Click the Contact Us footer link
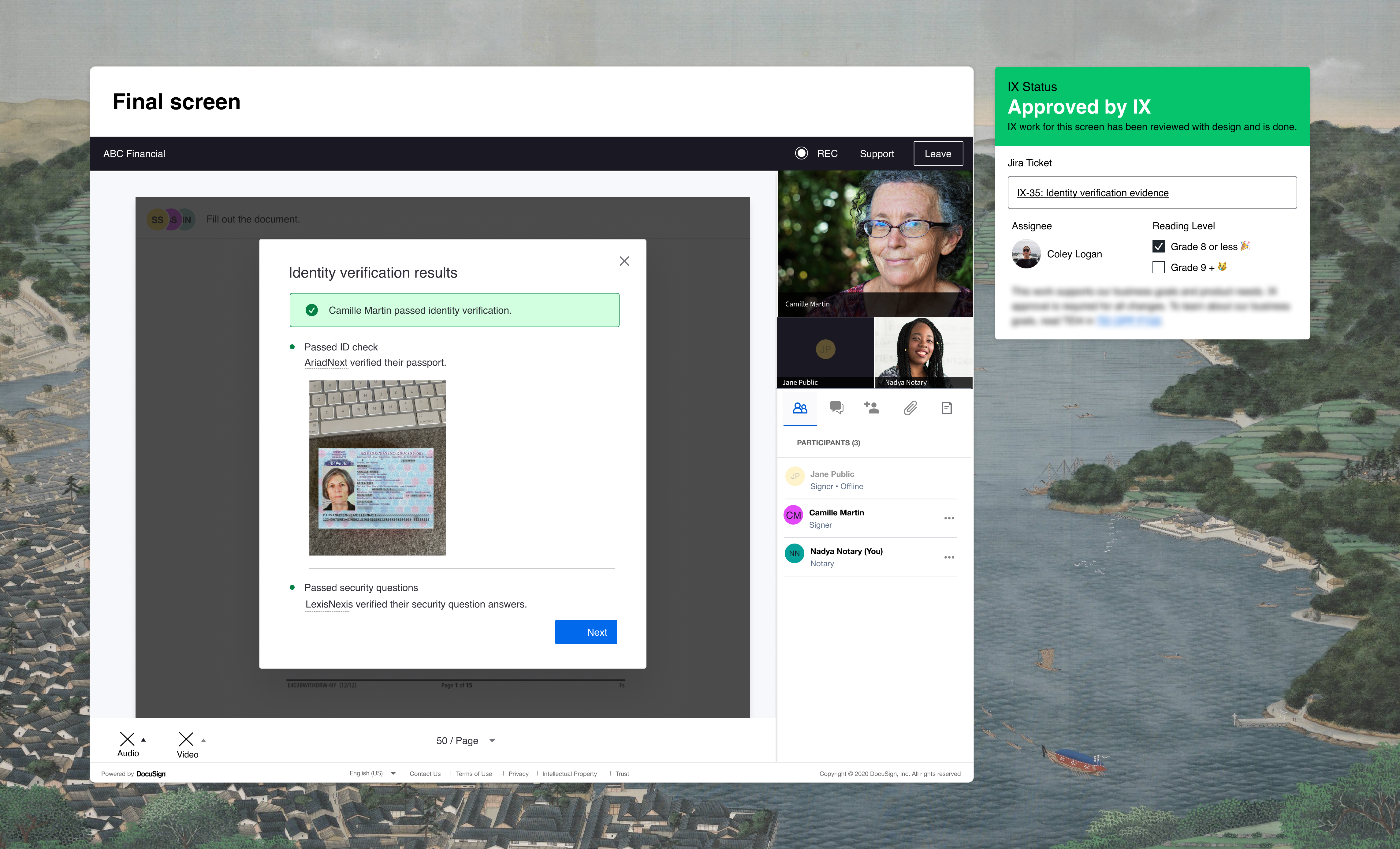1400x849 pixels. 425,774
